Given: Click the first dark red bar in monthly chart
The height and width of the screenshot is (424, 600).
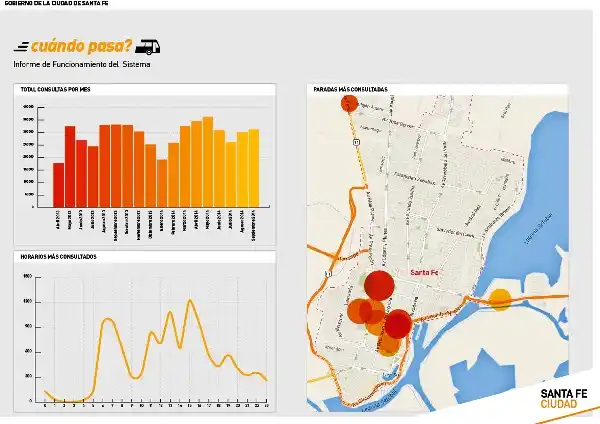Looking at the screenshot, I should pos(59,185).
